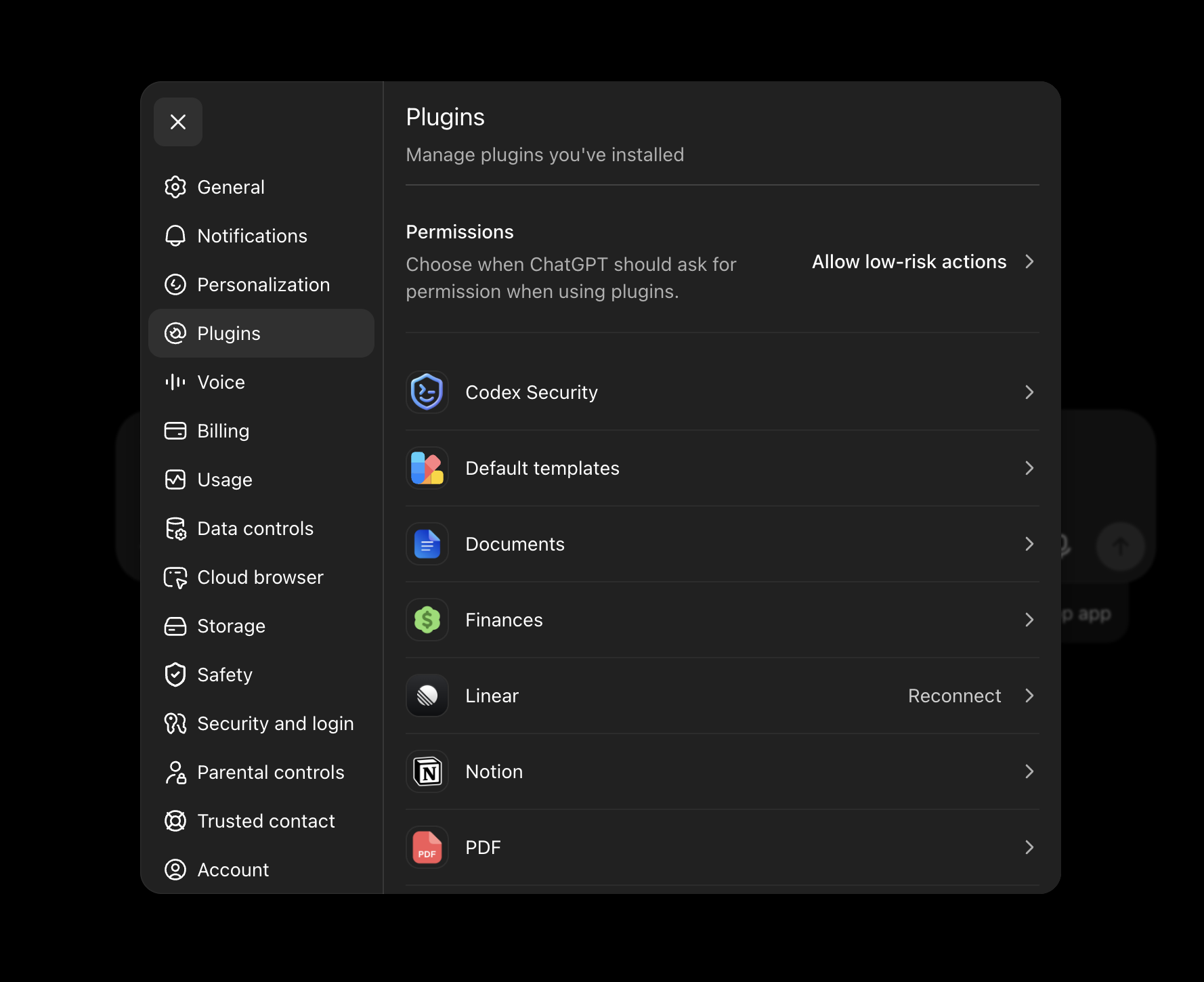This screenshot has width=1204, height=982.
Task: Click the Security and login key icon
Action: pos(175,723)
